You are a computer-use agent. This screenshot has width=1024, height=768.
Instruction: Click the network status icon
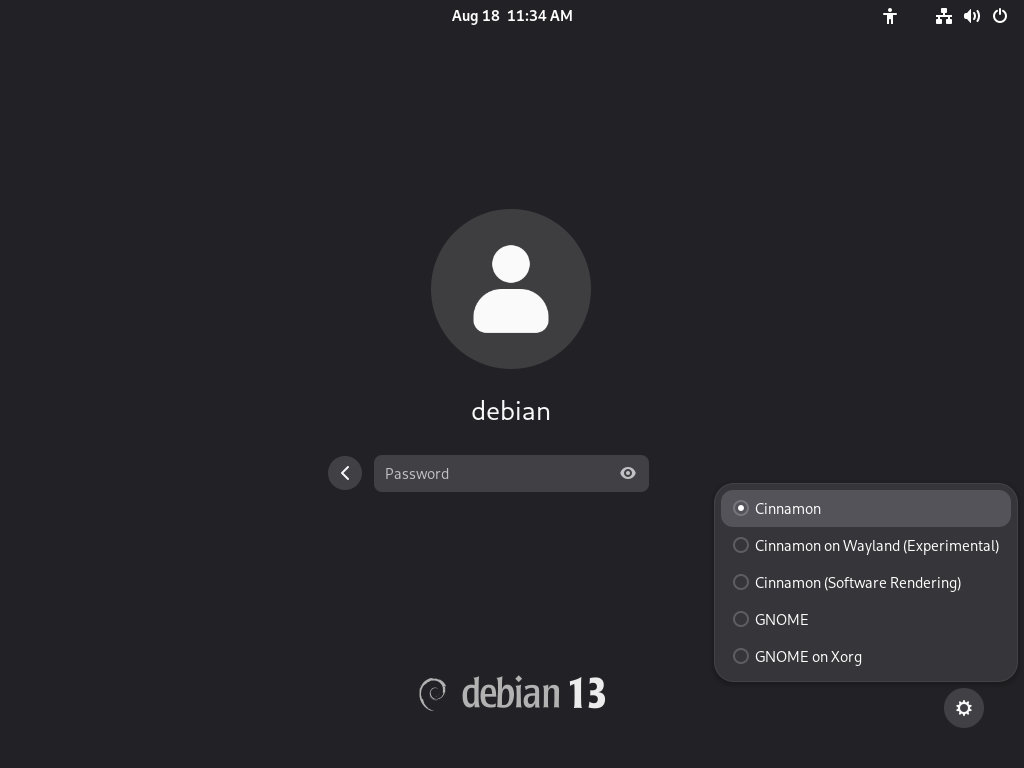(x=943, y=16)
